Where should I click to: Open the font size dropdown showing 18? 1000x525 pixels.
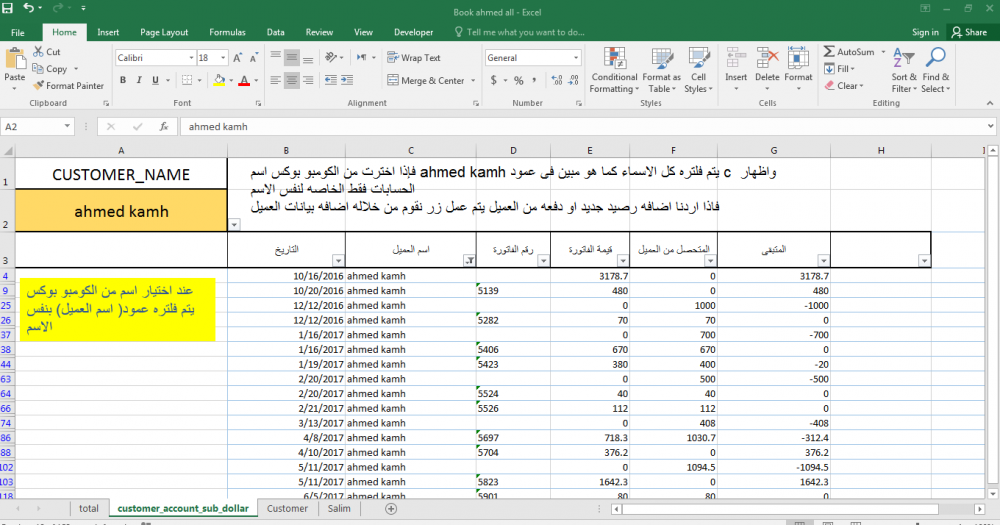tap(223, 57)
